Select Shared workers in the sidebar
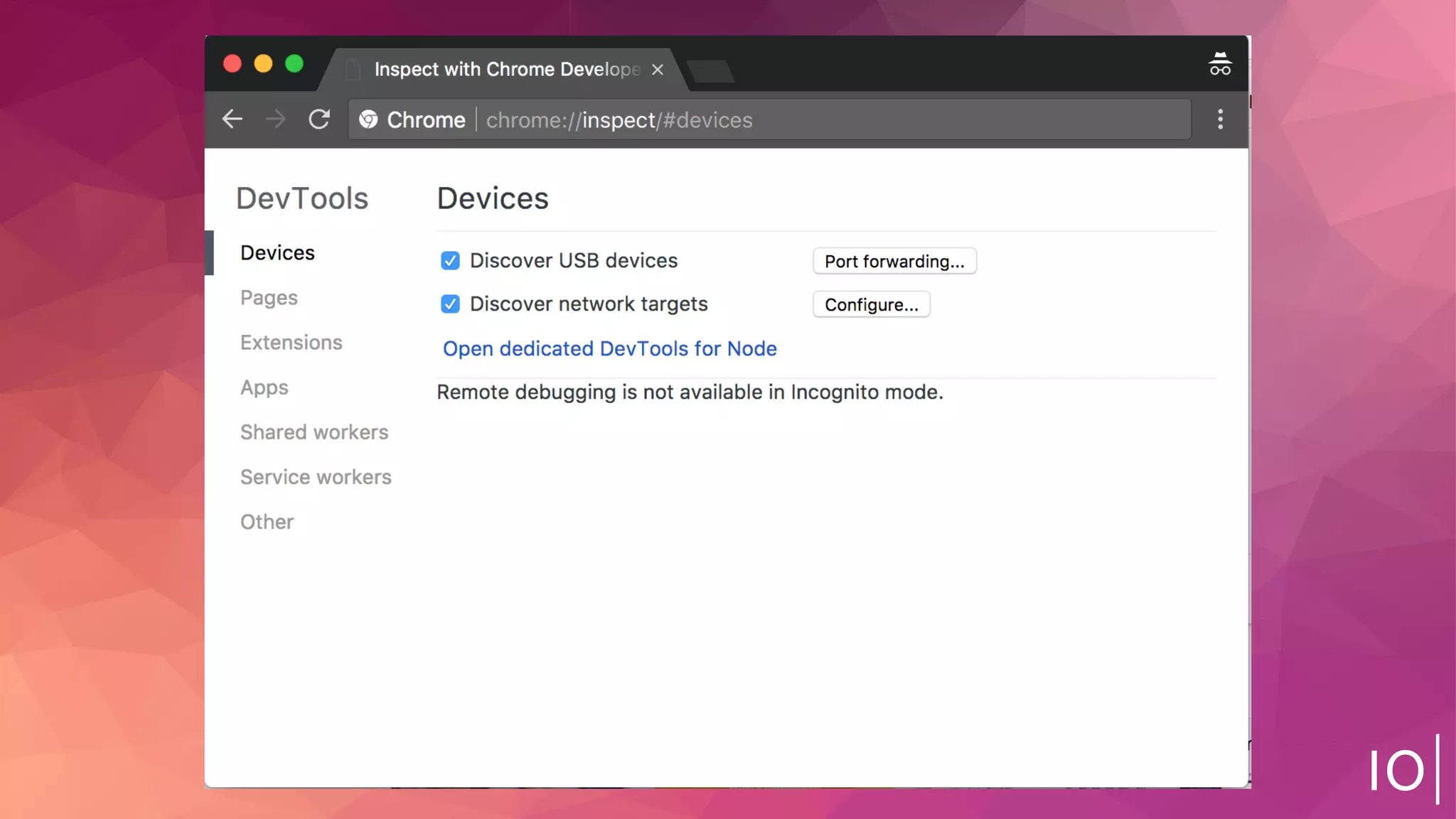 (314, 432)
